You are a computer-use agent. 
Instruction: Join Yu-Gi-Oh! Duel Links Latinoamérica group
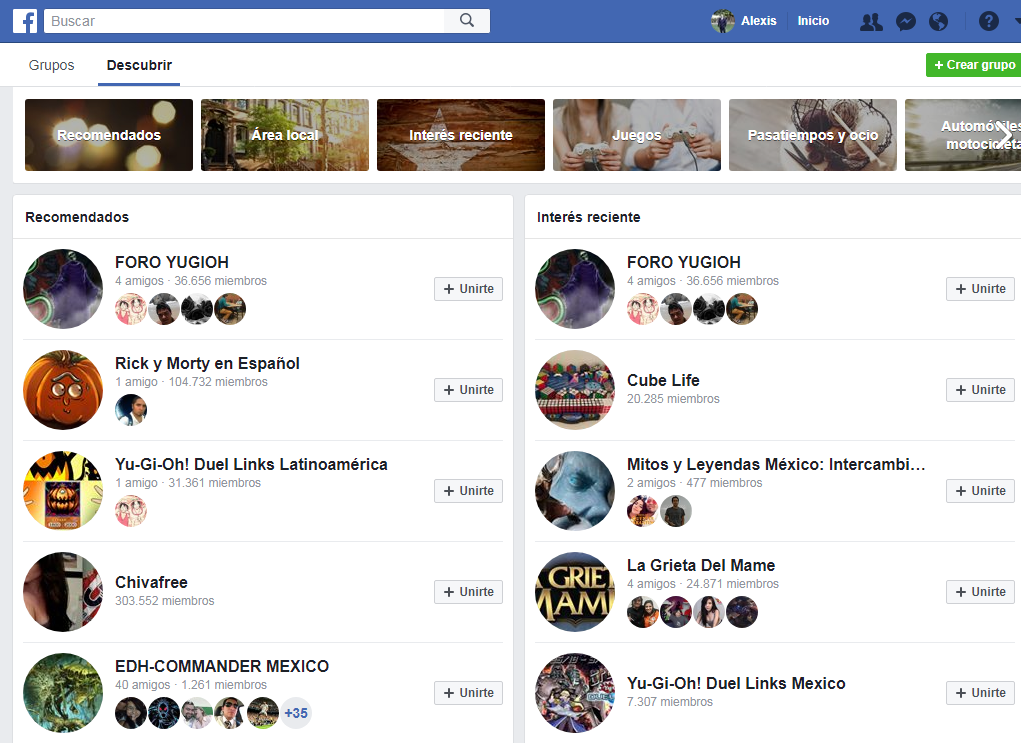click(x=468, y=490)
